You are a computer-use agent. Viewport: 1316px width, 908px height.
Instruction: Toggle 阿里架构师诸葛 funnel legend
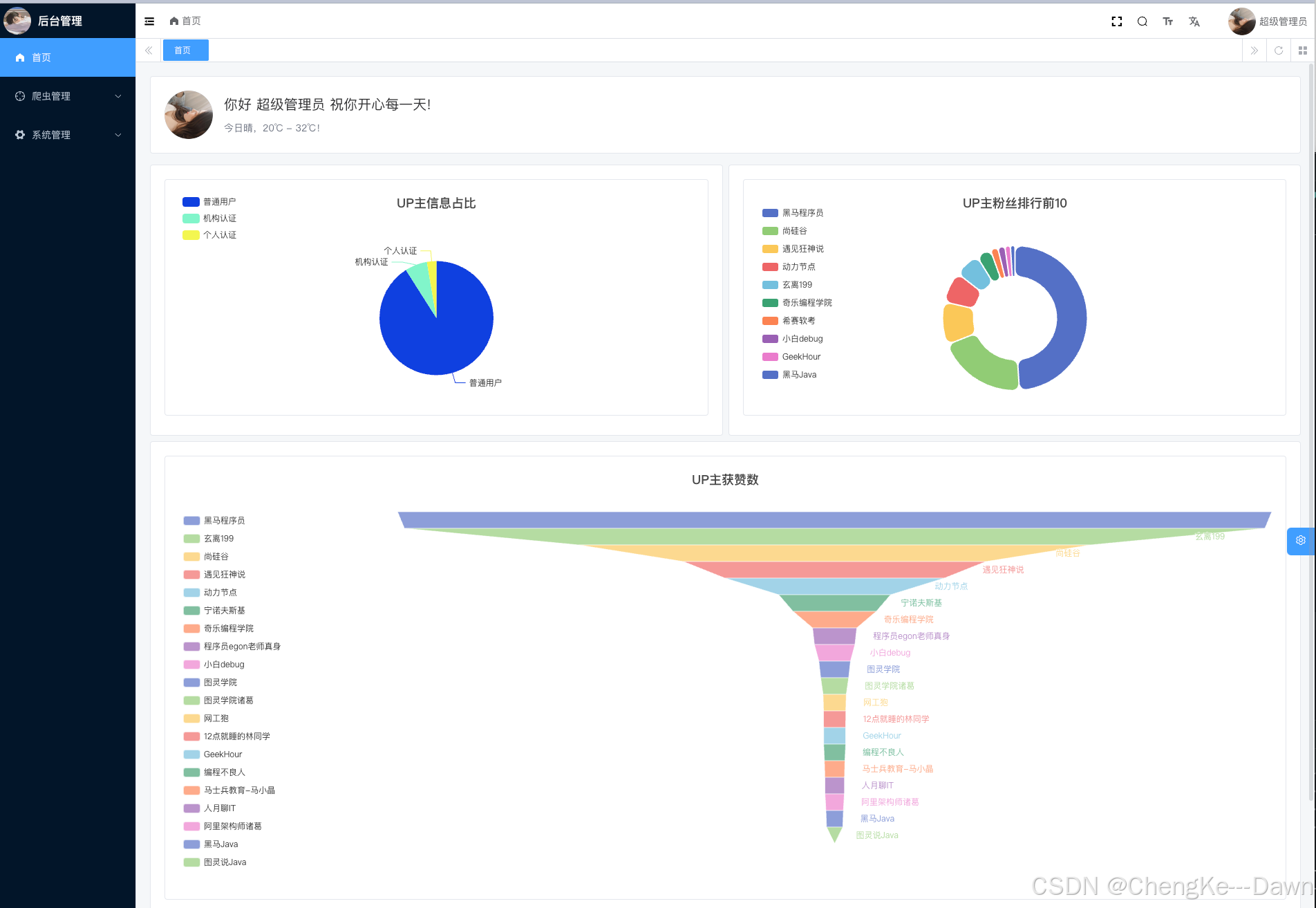[x=223, y=826]
